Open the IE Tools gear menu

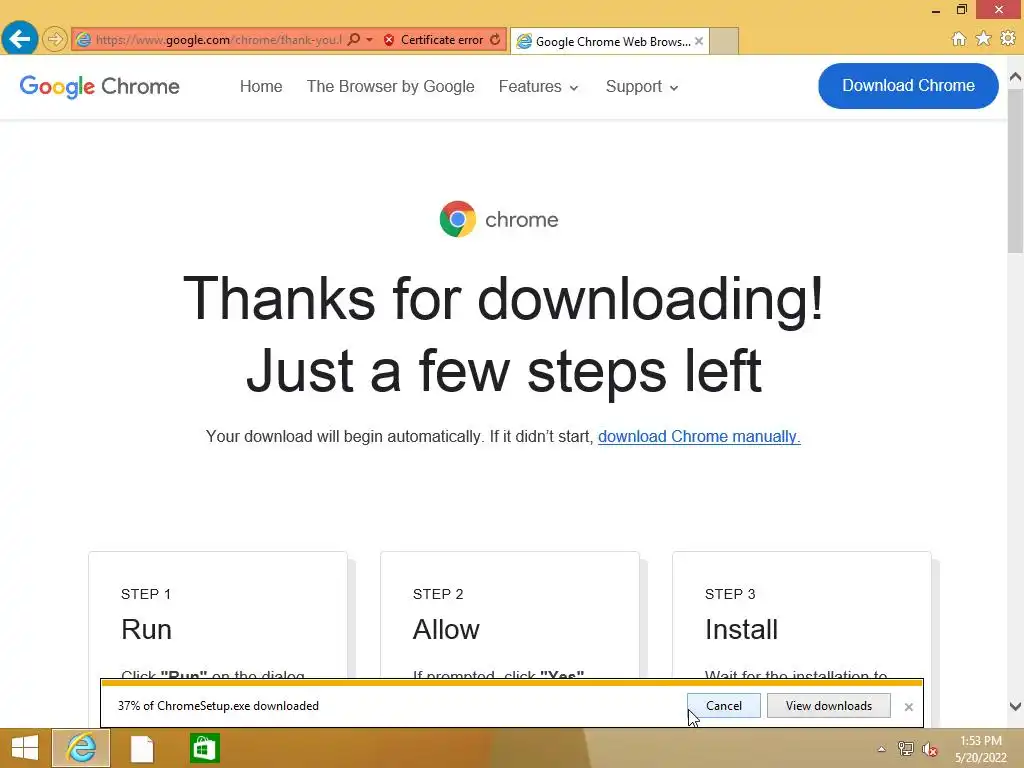coord(1008,39)
